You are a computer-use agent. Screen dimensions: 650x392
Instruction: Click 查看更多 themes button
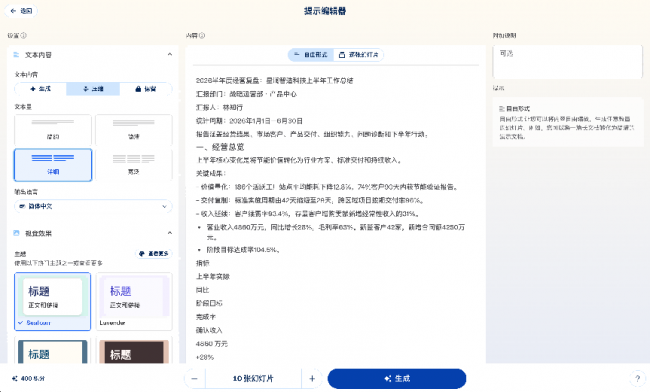click(x=153, y=254)
